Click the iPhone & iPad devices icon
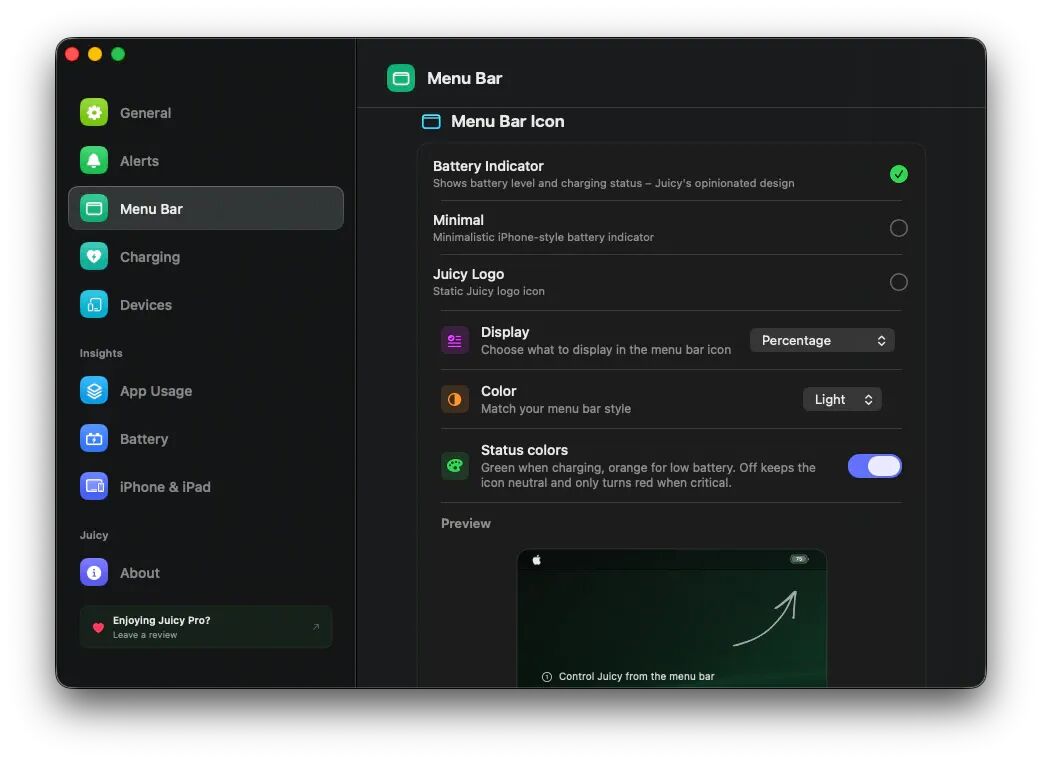The width and height of the screenshot is (1042, 762). point(94,486)
